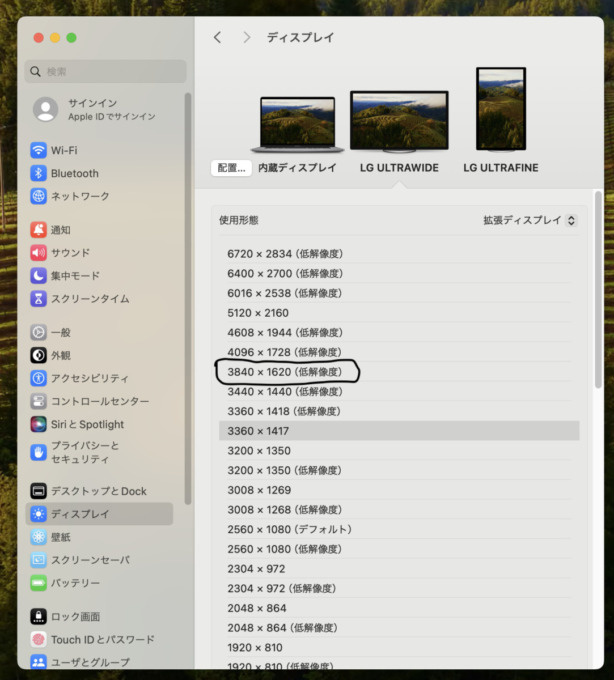Open サウンド speaker icon
The image size is (614, 680).
pos(38,252)
